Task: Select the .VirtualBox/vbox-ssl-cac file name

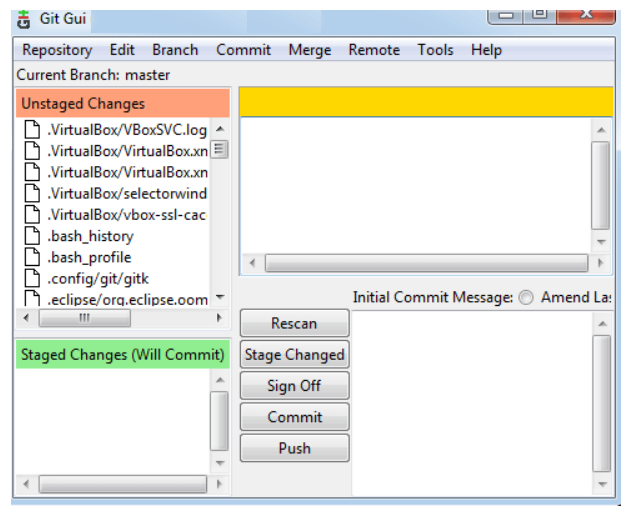Action: click(x=127, y=215)
